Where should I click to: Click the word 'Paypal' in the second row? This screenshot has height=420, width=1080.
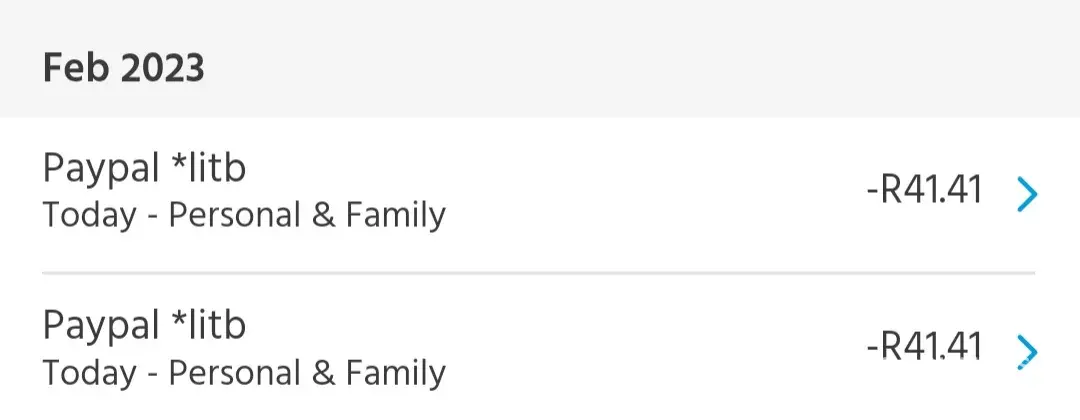coord(101,326)
